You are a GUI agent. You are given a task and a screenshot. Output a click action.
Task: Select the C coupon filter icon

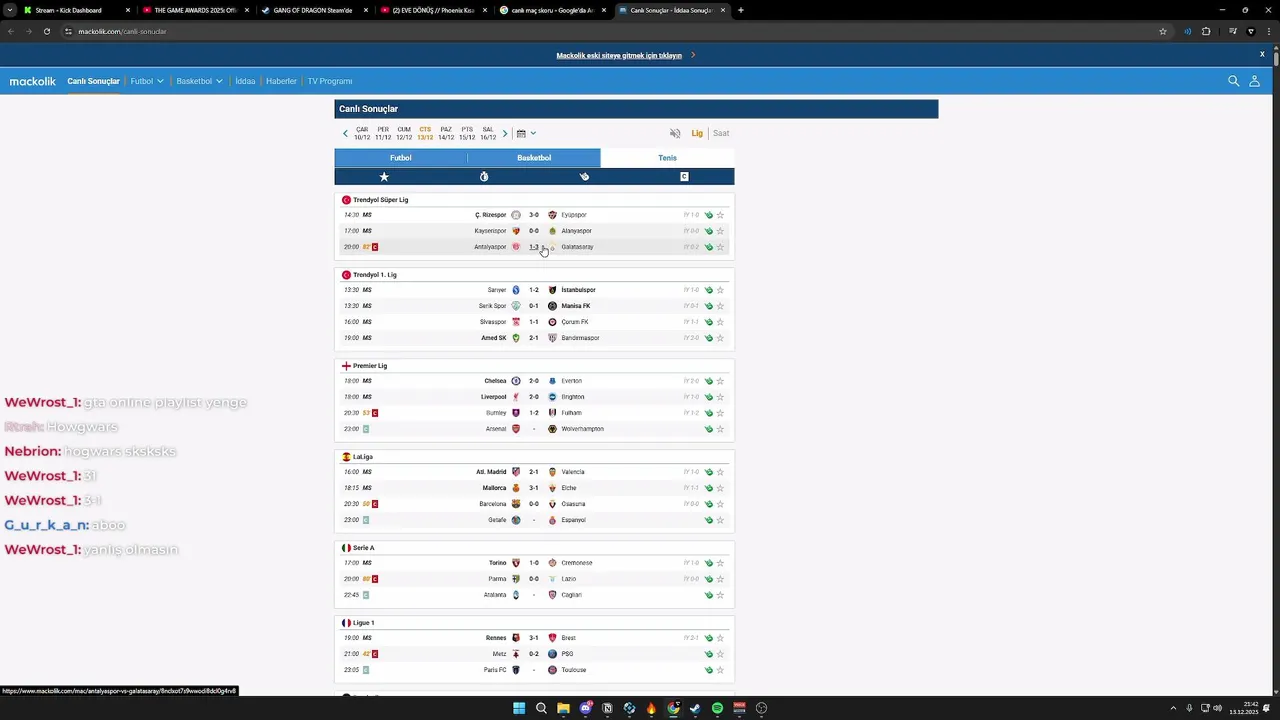tap(684, 176)
